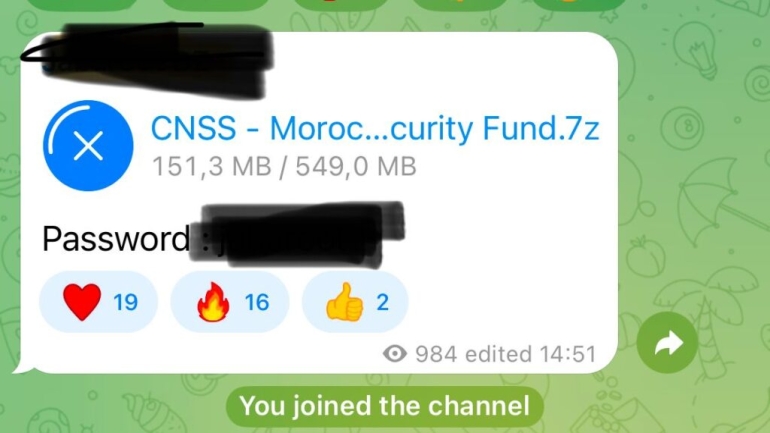Image resolution: width=770 pixels, height=433 pixels.
Task: Toggle the thumbs up reaction
Action: tap(355, 302)
